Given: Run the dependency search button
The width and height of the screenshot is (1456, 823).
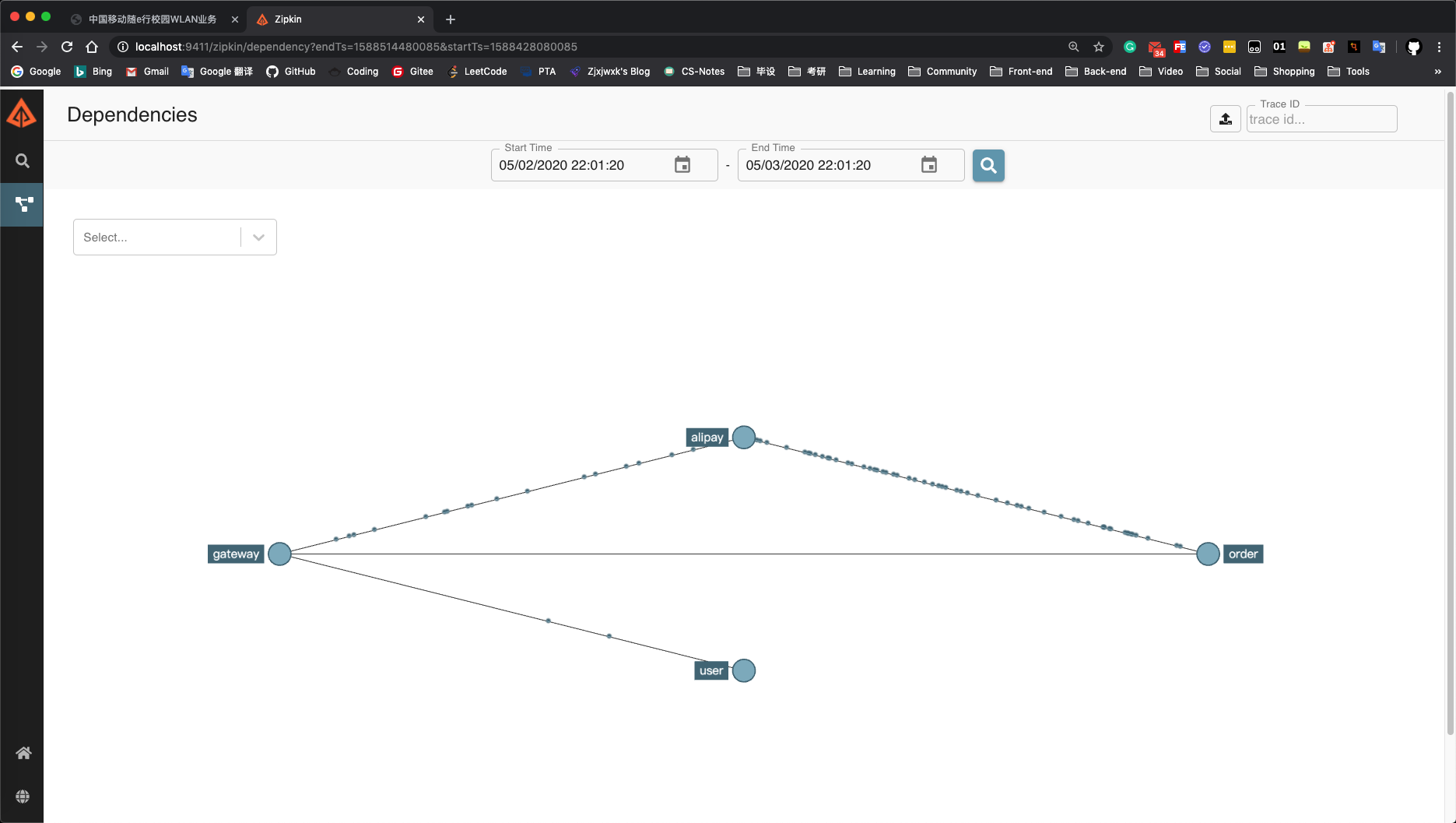Looking at the screenshot, I should [x=988, y=165].
